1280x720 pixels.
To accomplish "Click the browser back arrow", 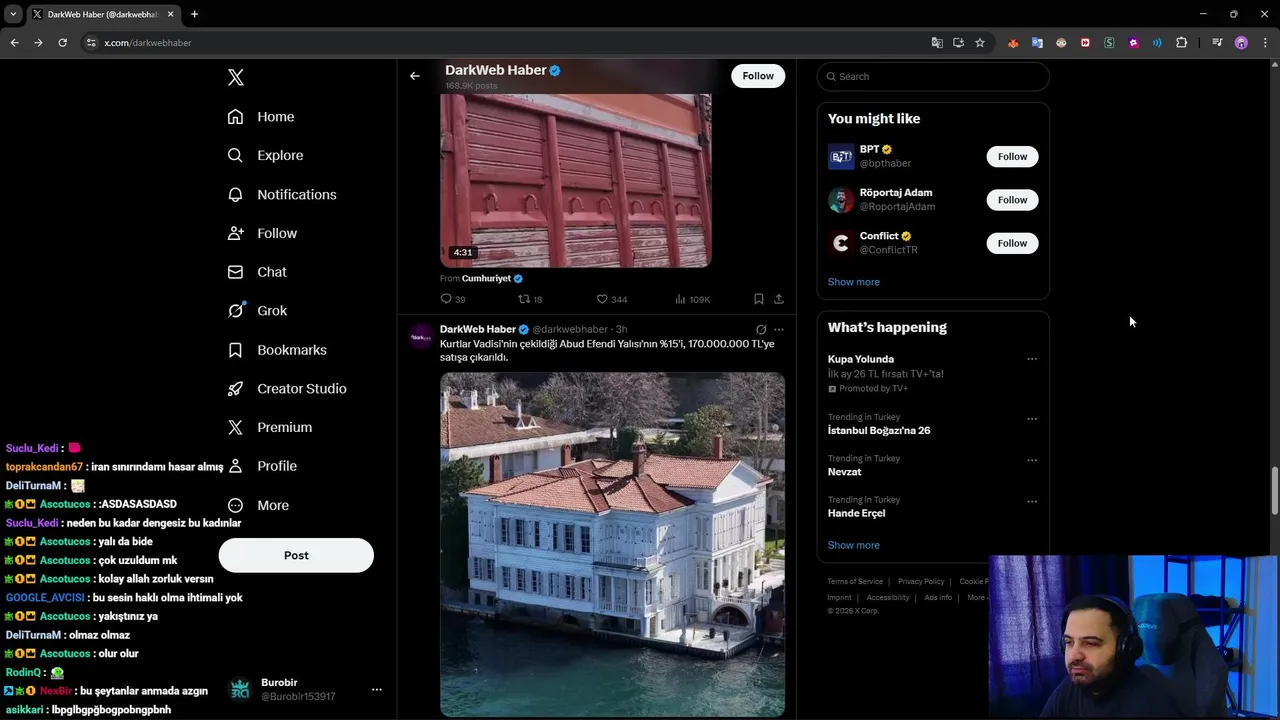I will coord(14,42).
